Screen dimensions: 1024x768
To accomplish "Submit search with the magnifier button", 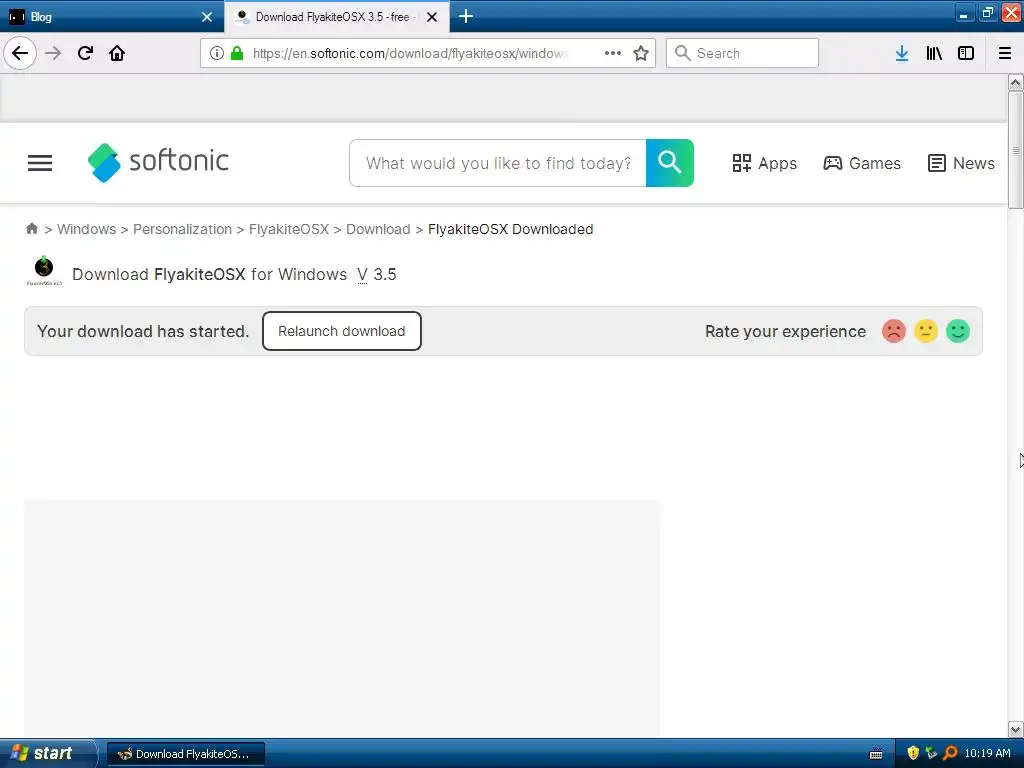I will [x=670, y=163].
